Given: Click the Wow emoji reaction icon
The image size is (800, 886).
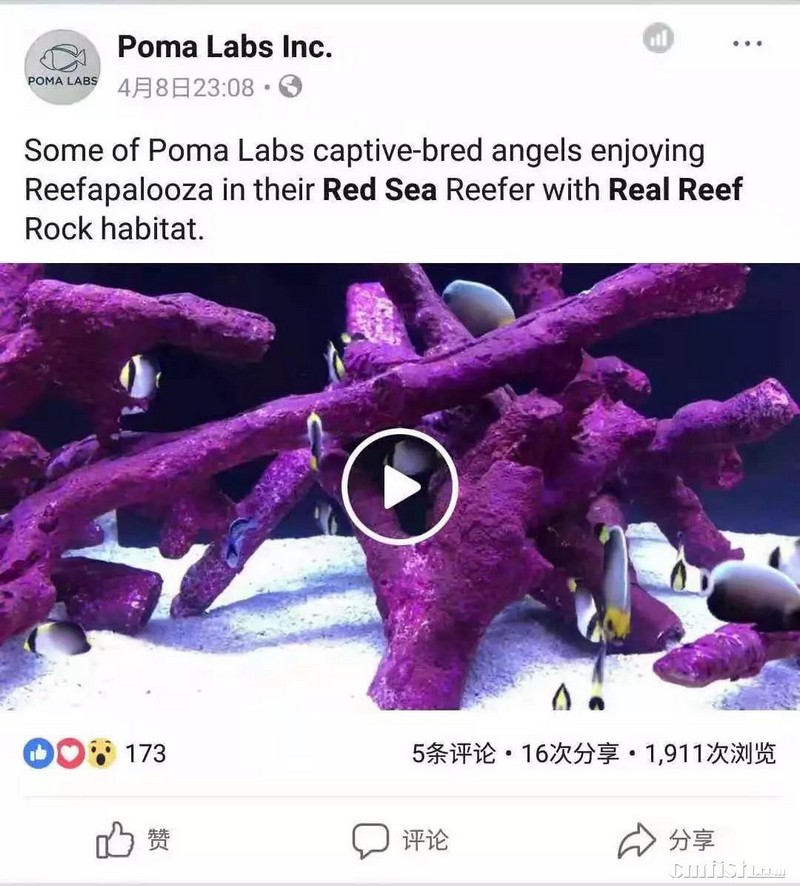Looking at the screenshot, I should pos(101,753).
